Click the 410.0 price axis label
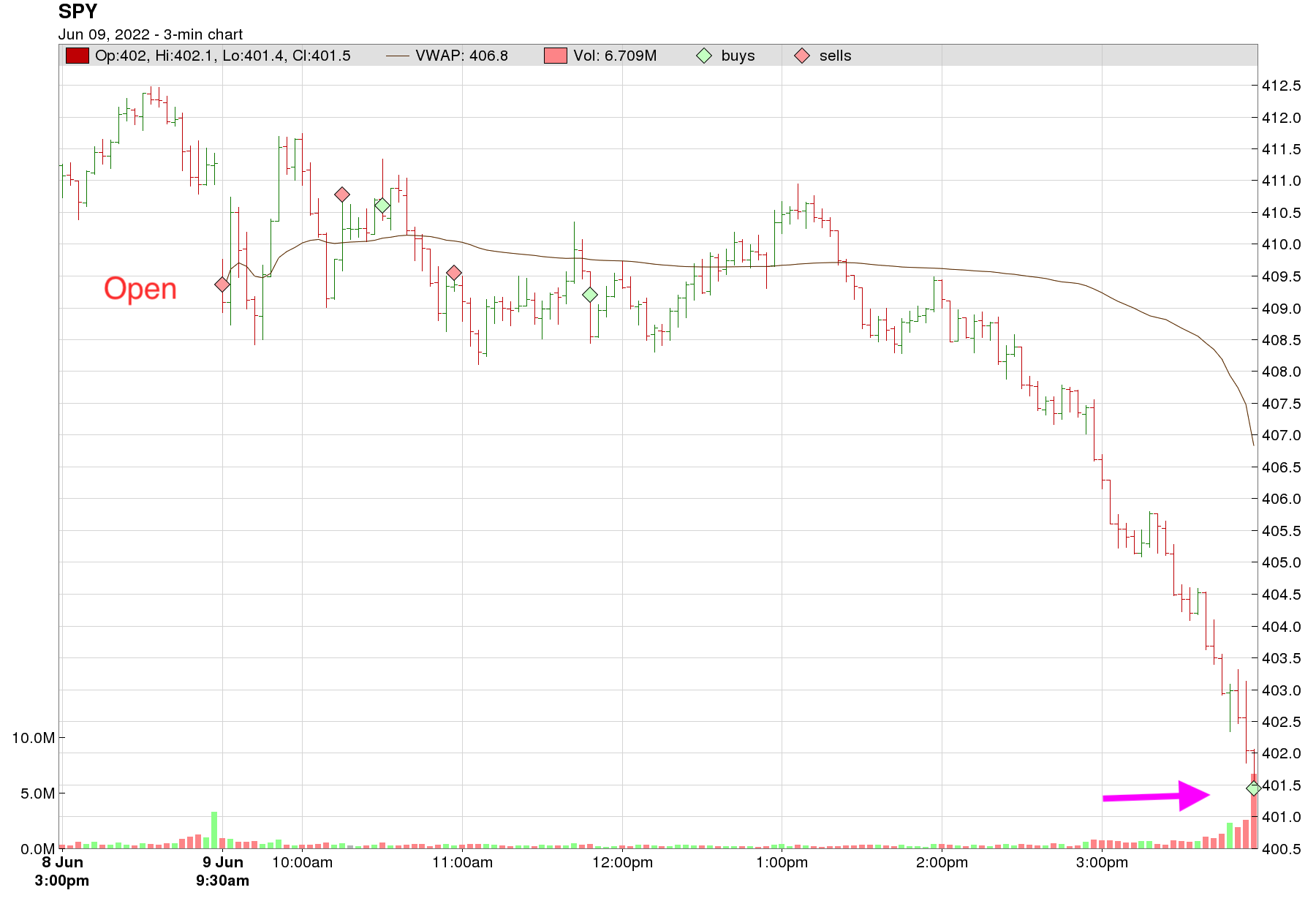Screen dimensions: 1316x901 pos(1282,244)
